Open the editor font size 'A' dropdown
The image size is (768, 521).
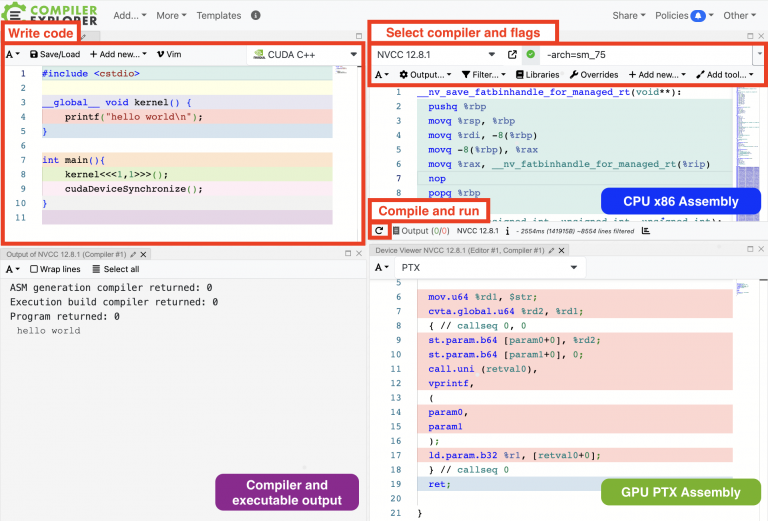coord(13,54)
